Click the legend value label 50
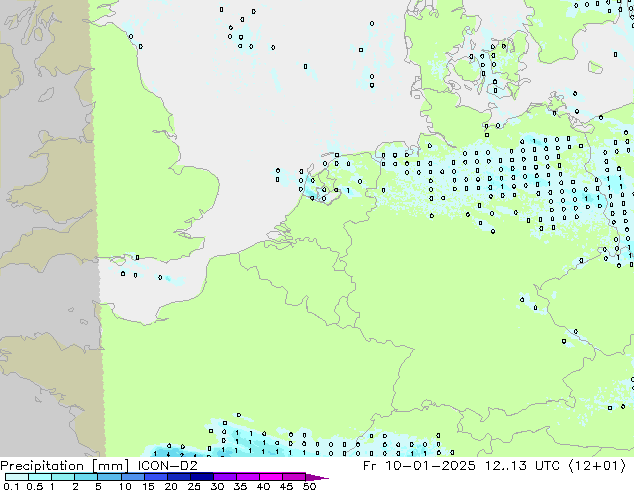 tap(310, 486)
